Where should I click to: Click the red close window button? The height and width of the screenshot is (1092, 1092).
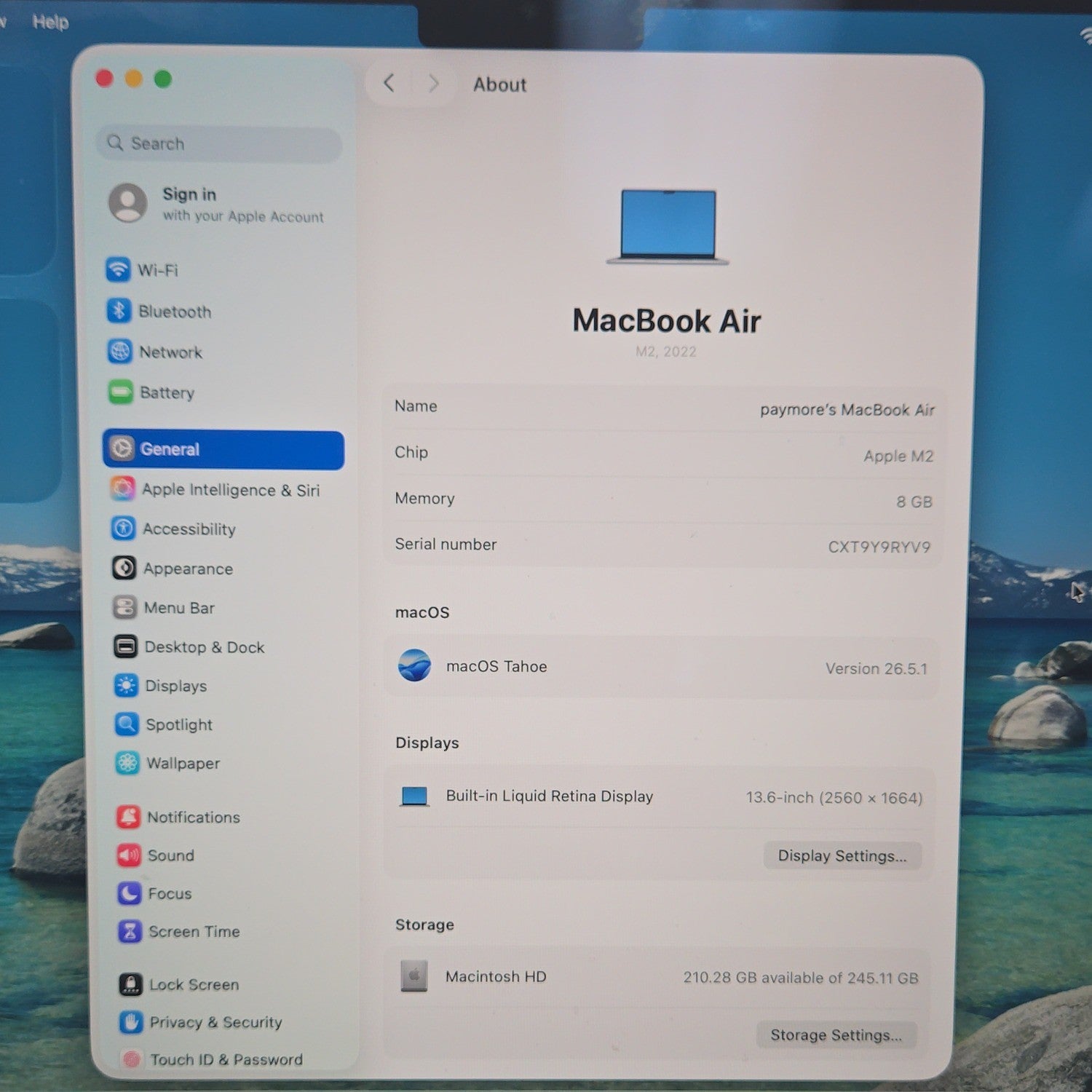click(104, 78)
